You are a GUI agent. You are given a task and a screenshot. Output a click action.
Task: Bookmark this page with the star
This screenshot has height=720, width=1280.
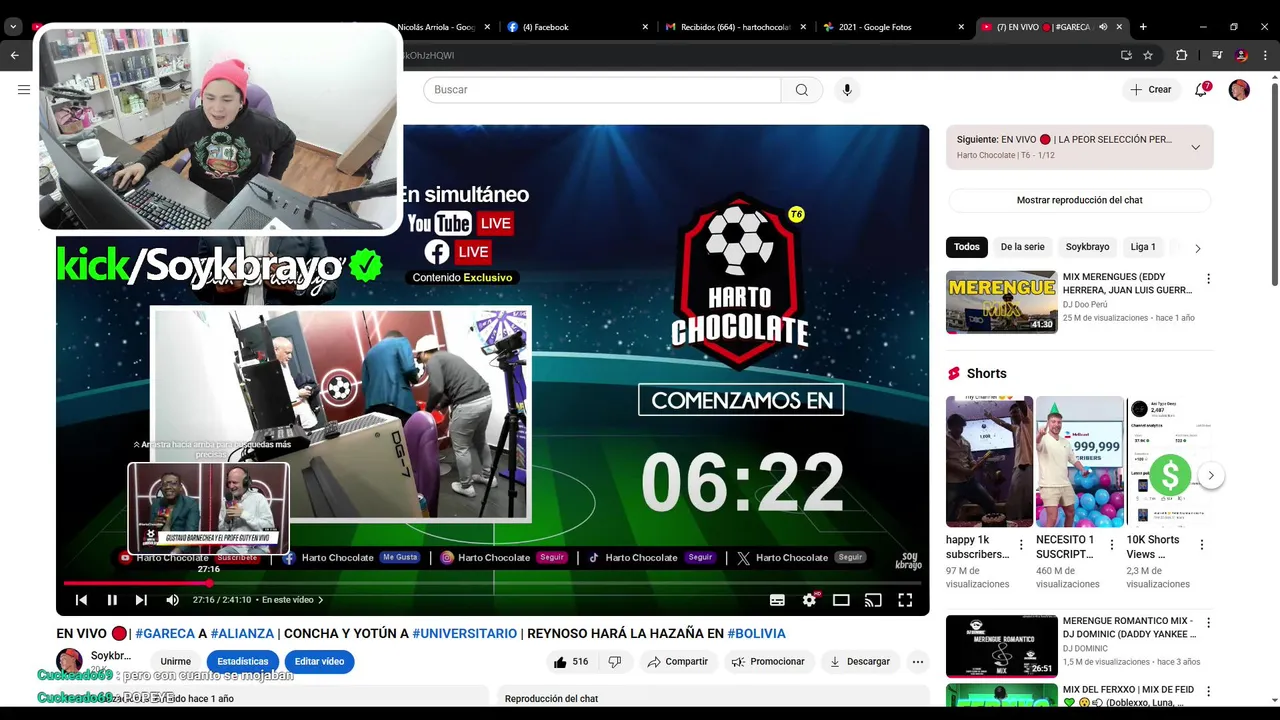[x=1148, y=55]
